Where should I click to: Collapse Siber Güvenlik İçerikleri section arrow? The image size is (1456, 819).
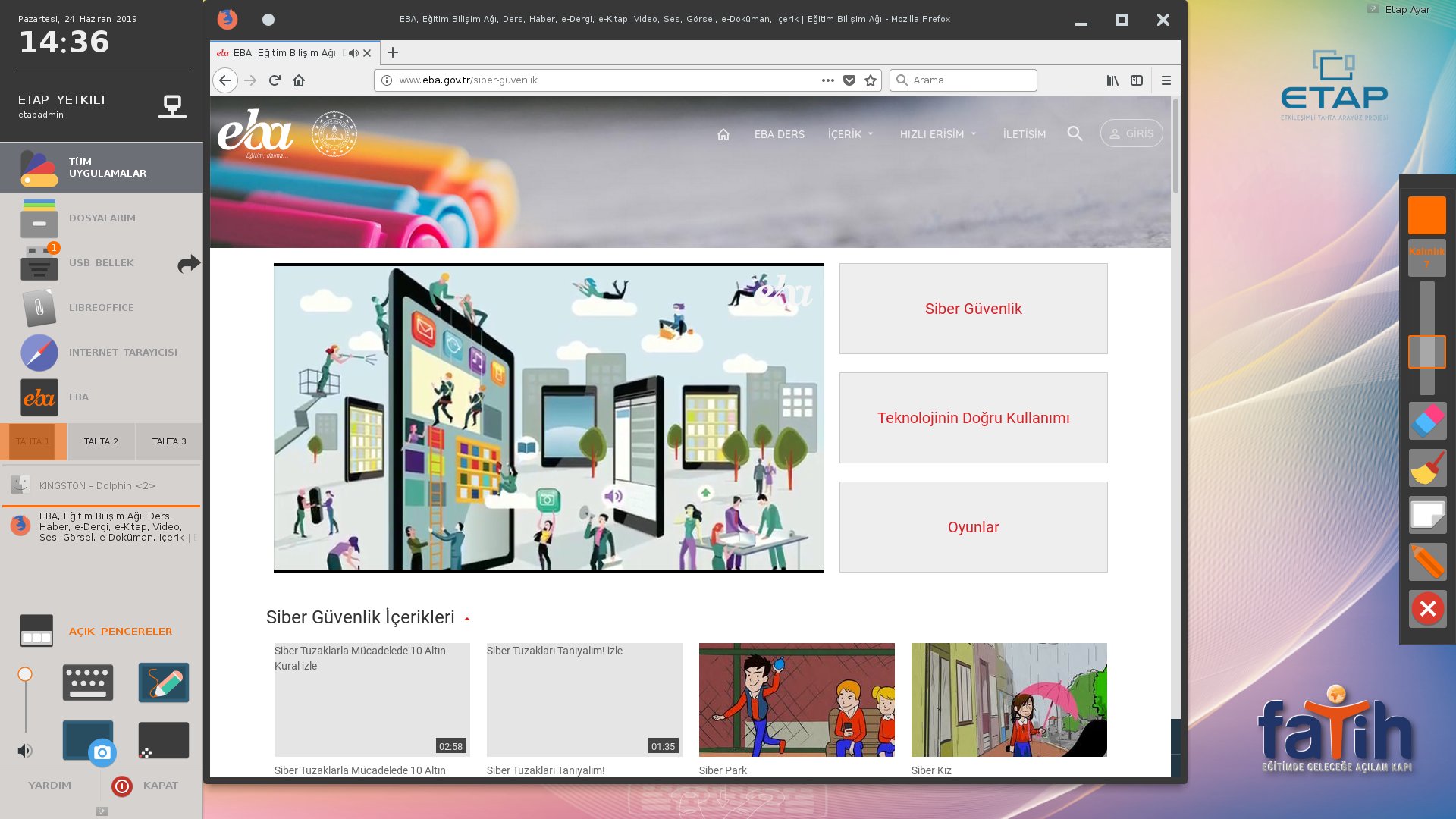pos(467,619)
